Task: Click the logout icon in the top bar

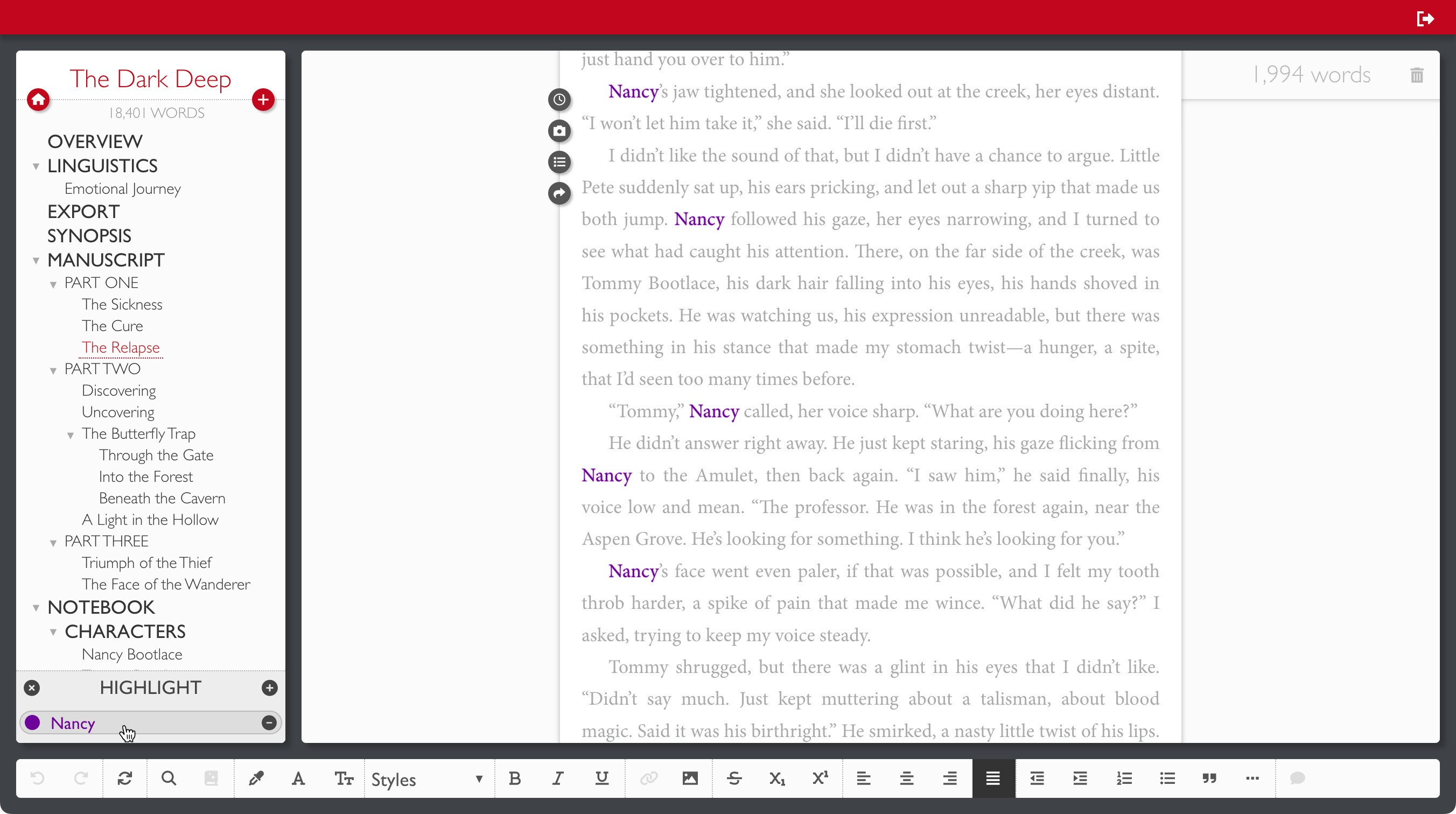Action: click(x=1425, y=19)
